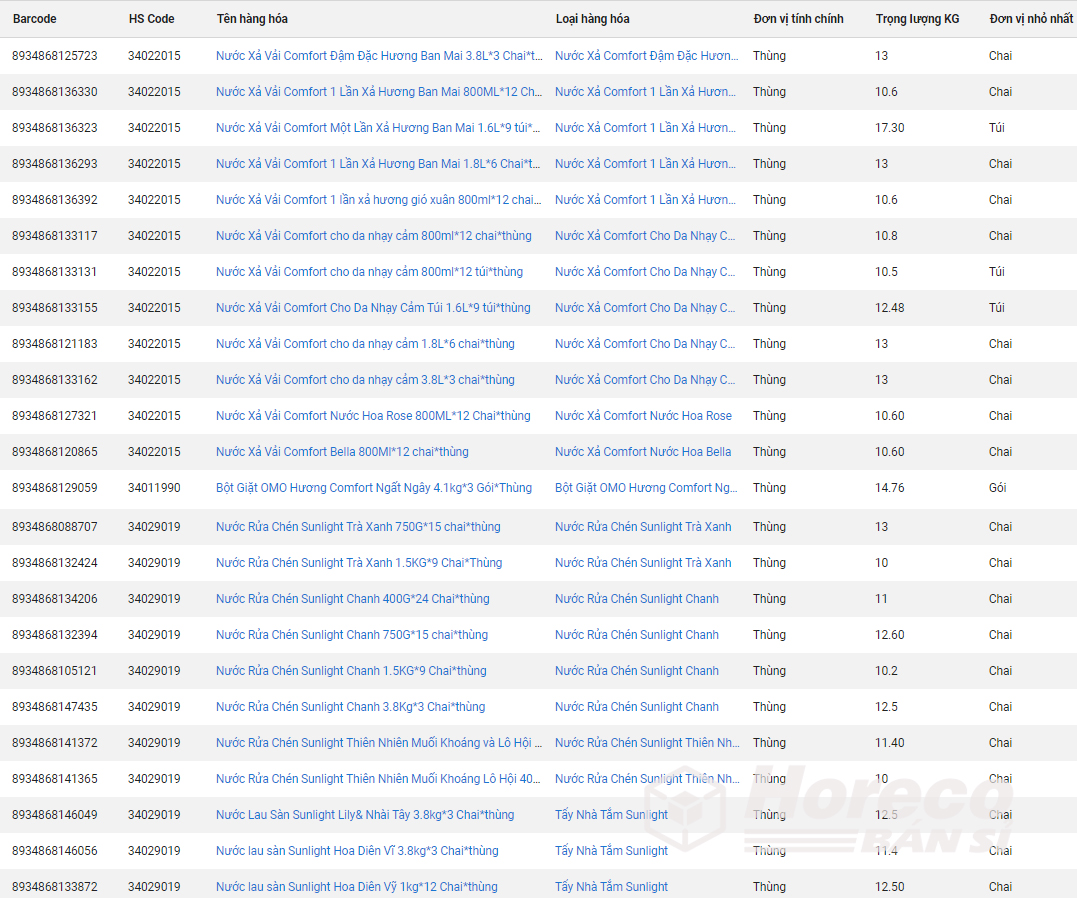Select barcode 8934868136330
This screenshot has height=898, width=1077.
[55, 91]
